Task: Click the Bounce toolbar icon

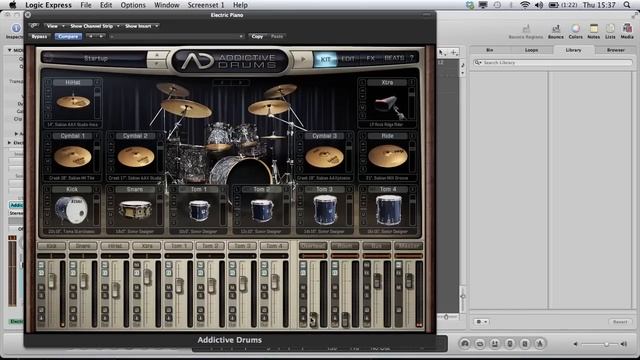Action: click(556, 29)
